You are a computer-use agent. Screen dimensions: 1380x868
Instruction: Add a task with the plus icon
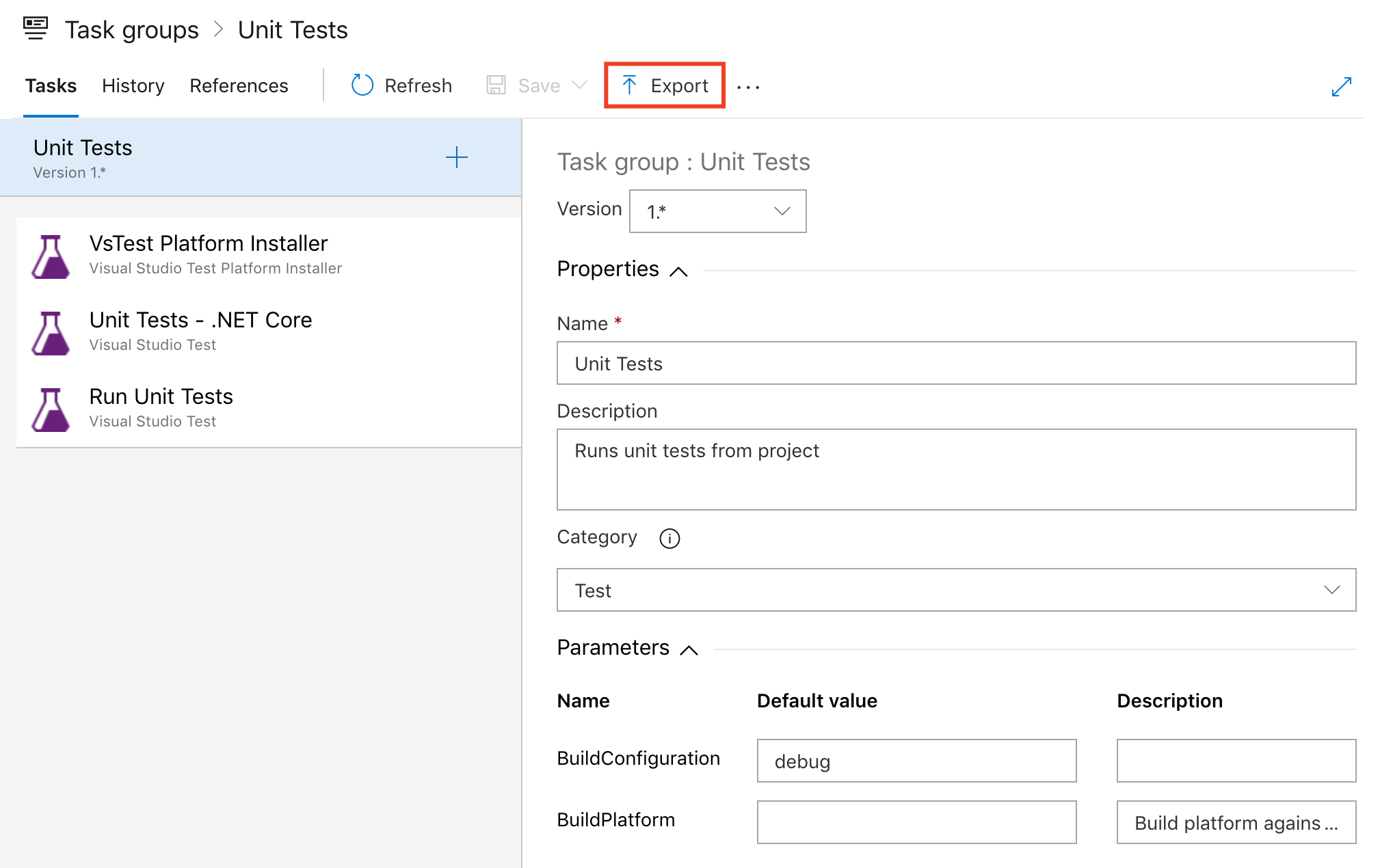pyautogui.click(x=456, y=158)
